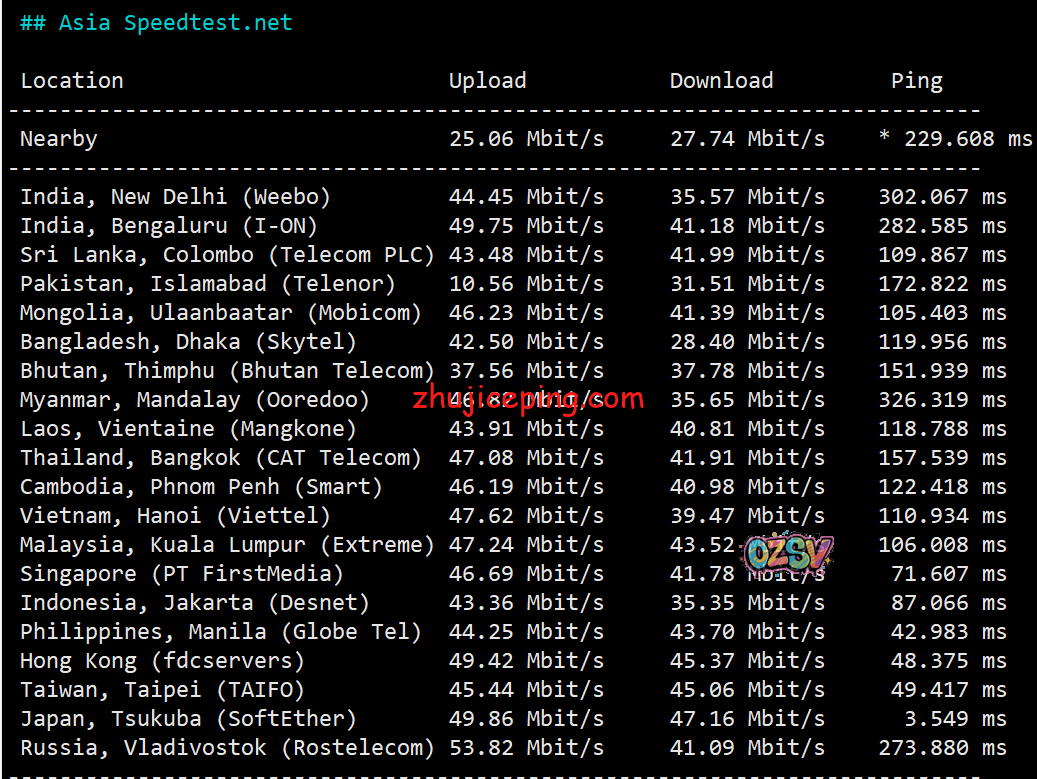Click the Upload column header

pos(487,81)
